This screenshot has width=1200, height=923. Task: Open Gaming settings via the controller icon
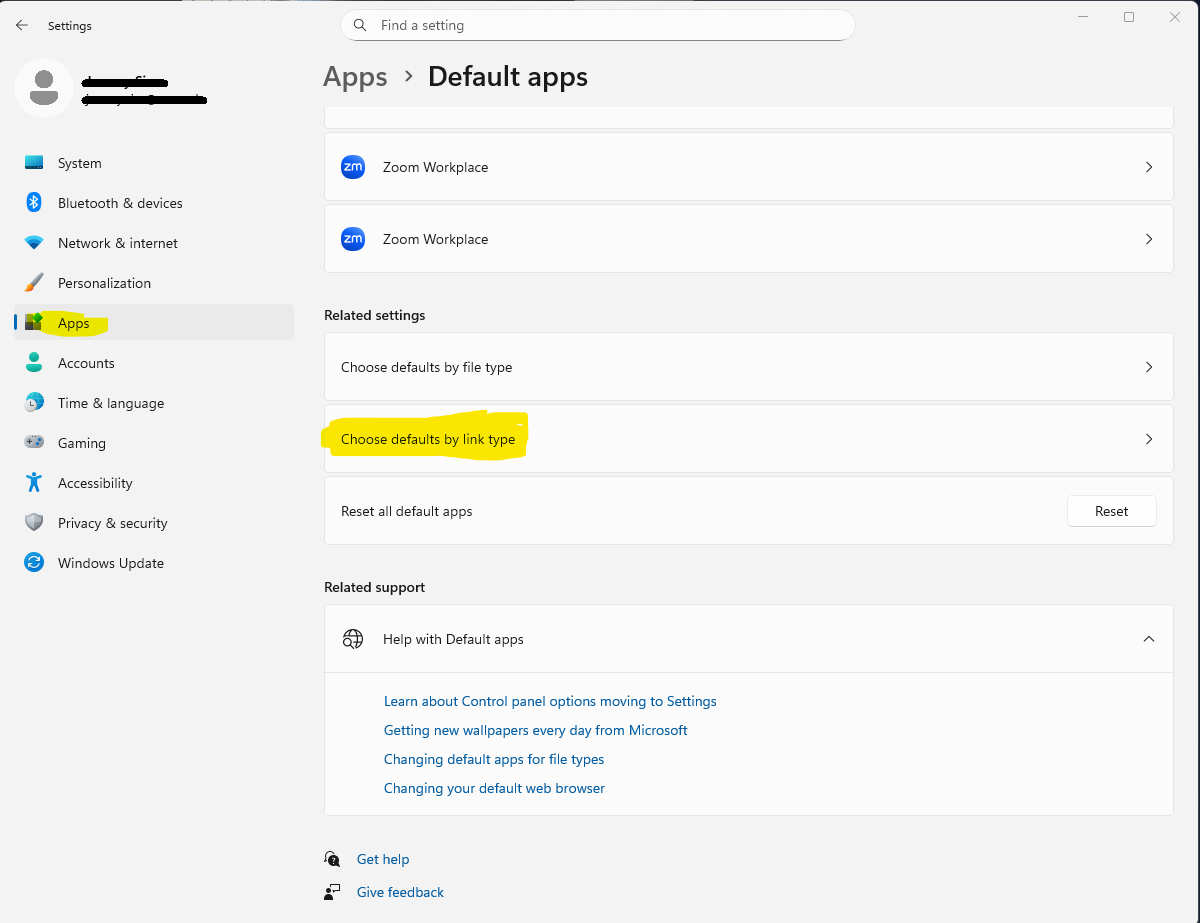(33, 442)
